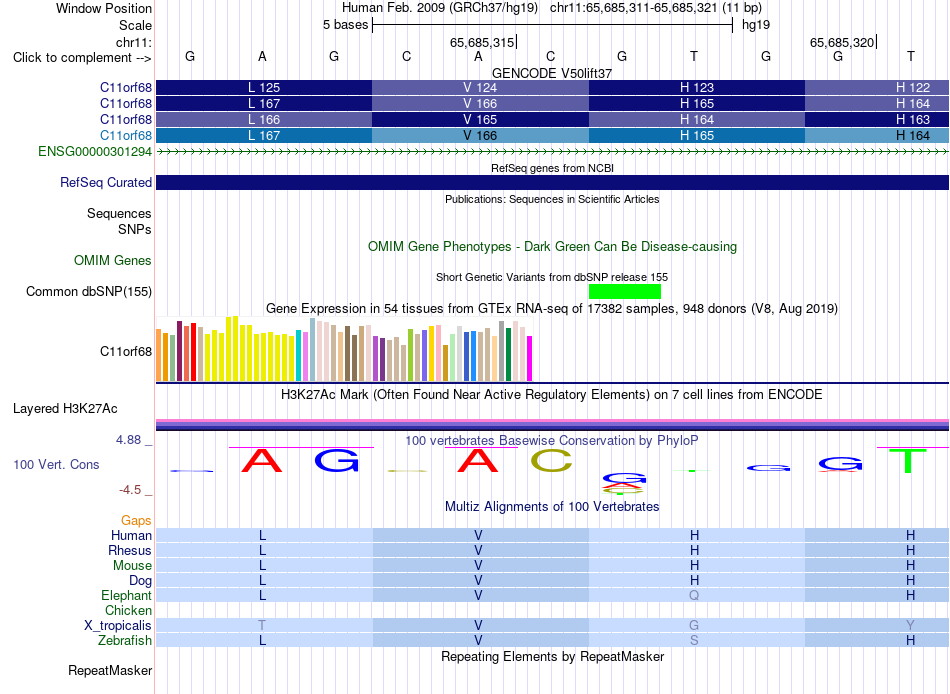Click 'Repeating Elements by RepeatMasker' title

[552, 656]
